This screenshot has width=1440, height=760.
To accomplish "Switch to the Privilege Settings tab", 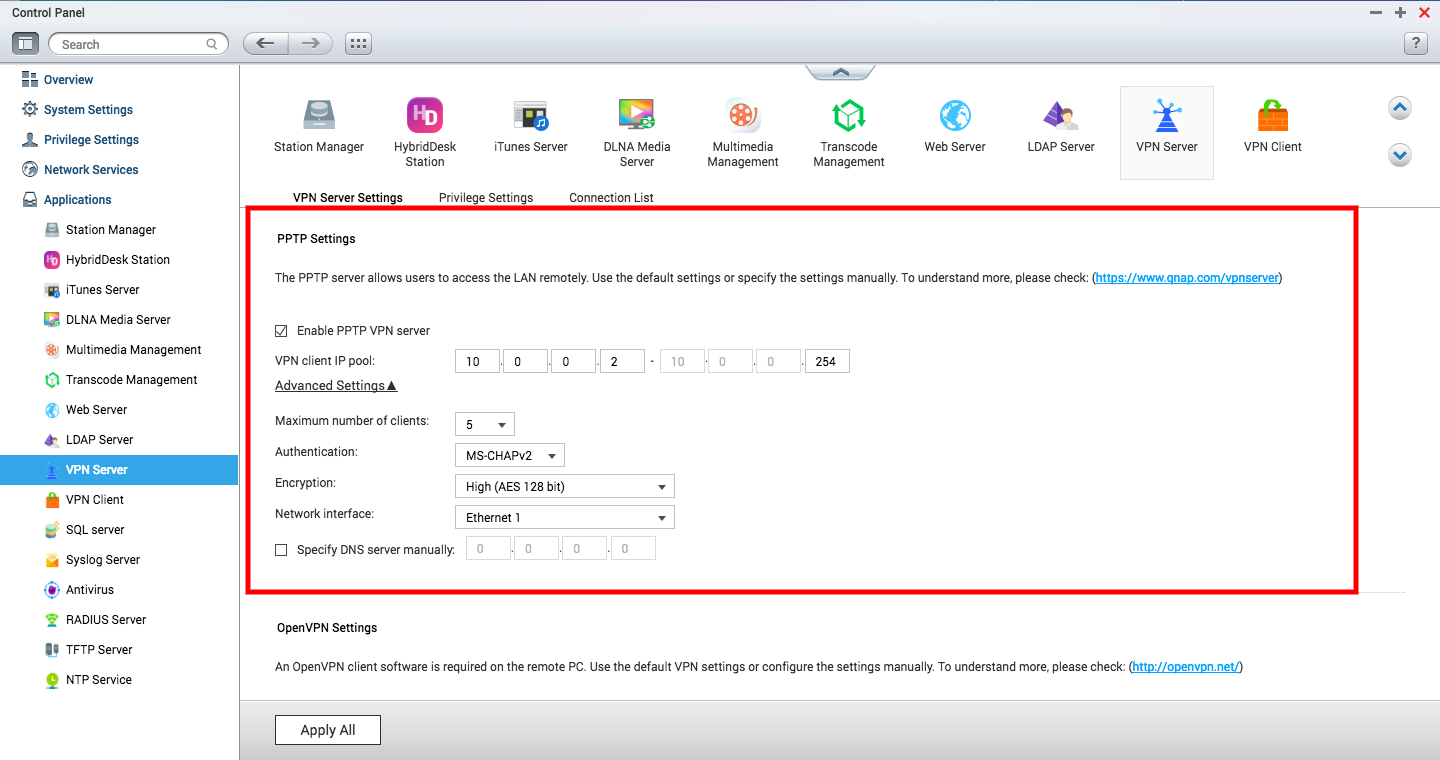I will click(x=486, y=198).
